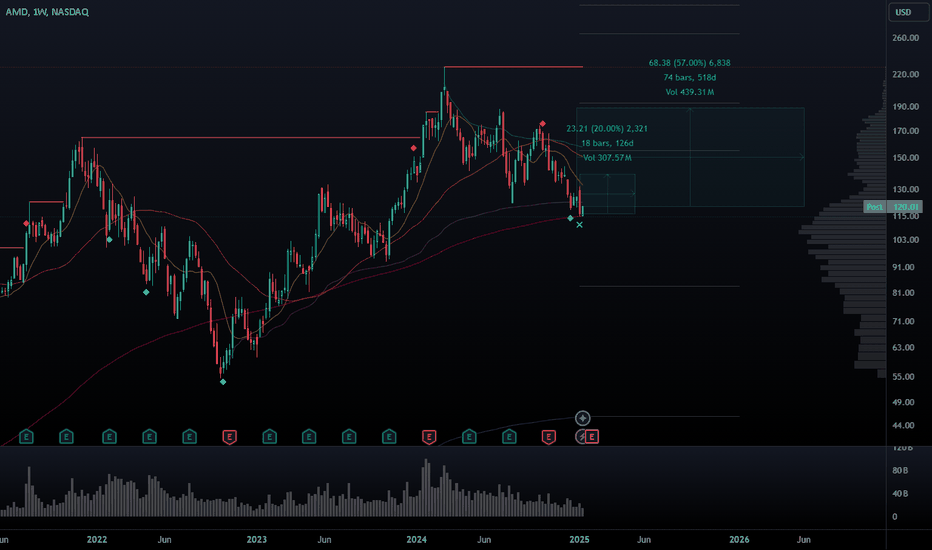Click the 80 B volume axis label
Screen dimensions: 932x550
(x=900, y=470)
